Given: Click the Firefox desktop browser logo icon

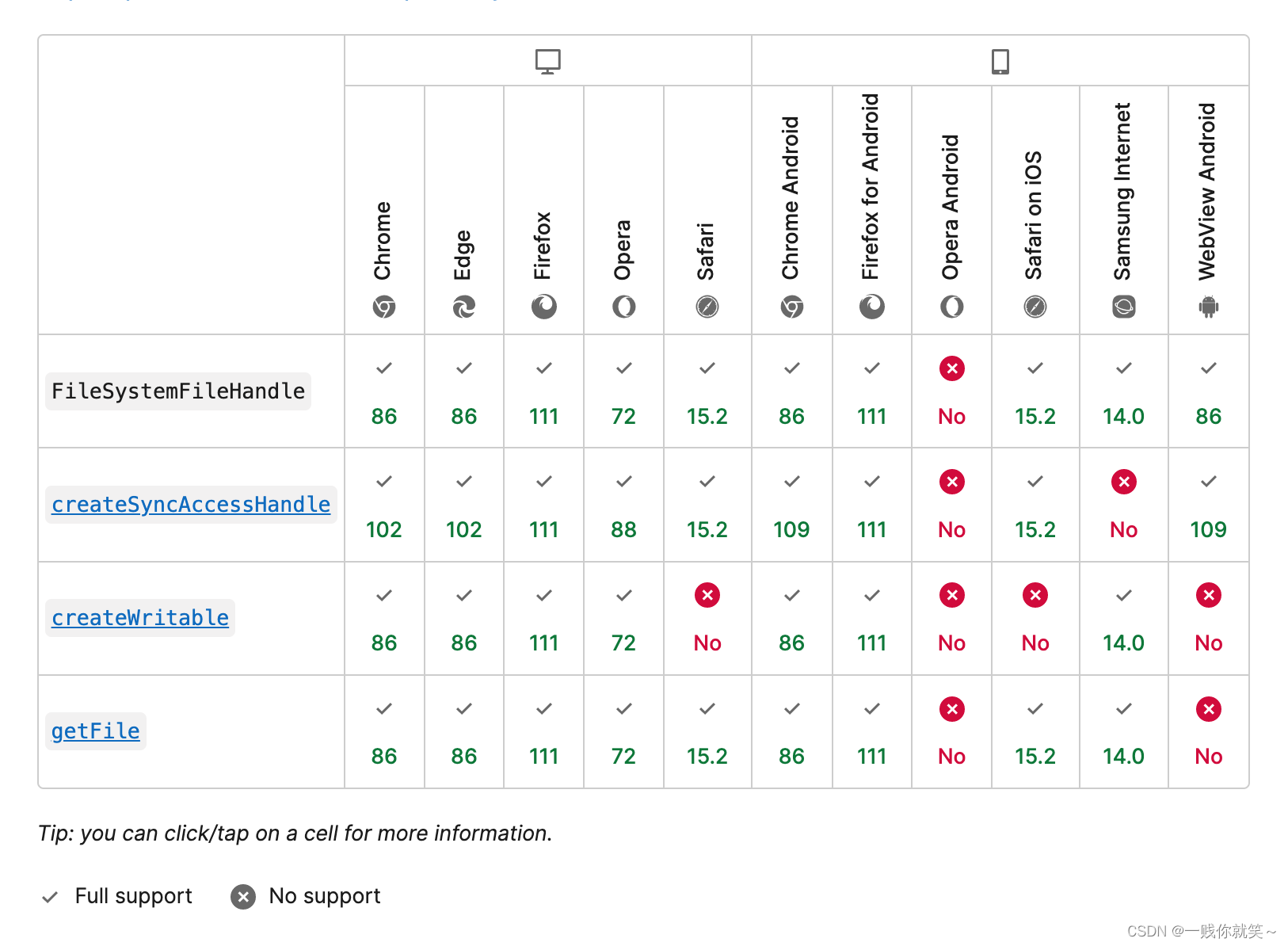Looking at the screenshot, I should point(544,307).
